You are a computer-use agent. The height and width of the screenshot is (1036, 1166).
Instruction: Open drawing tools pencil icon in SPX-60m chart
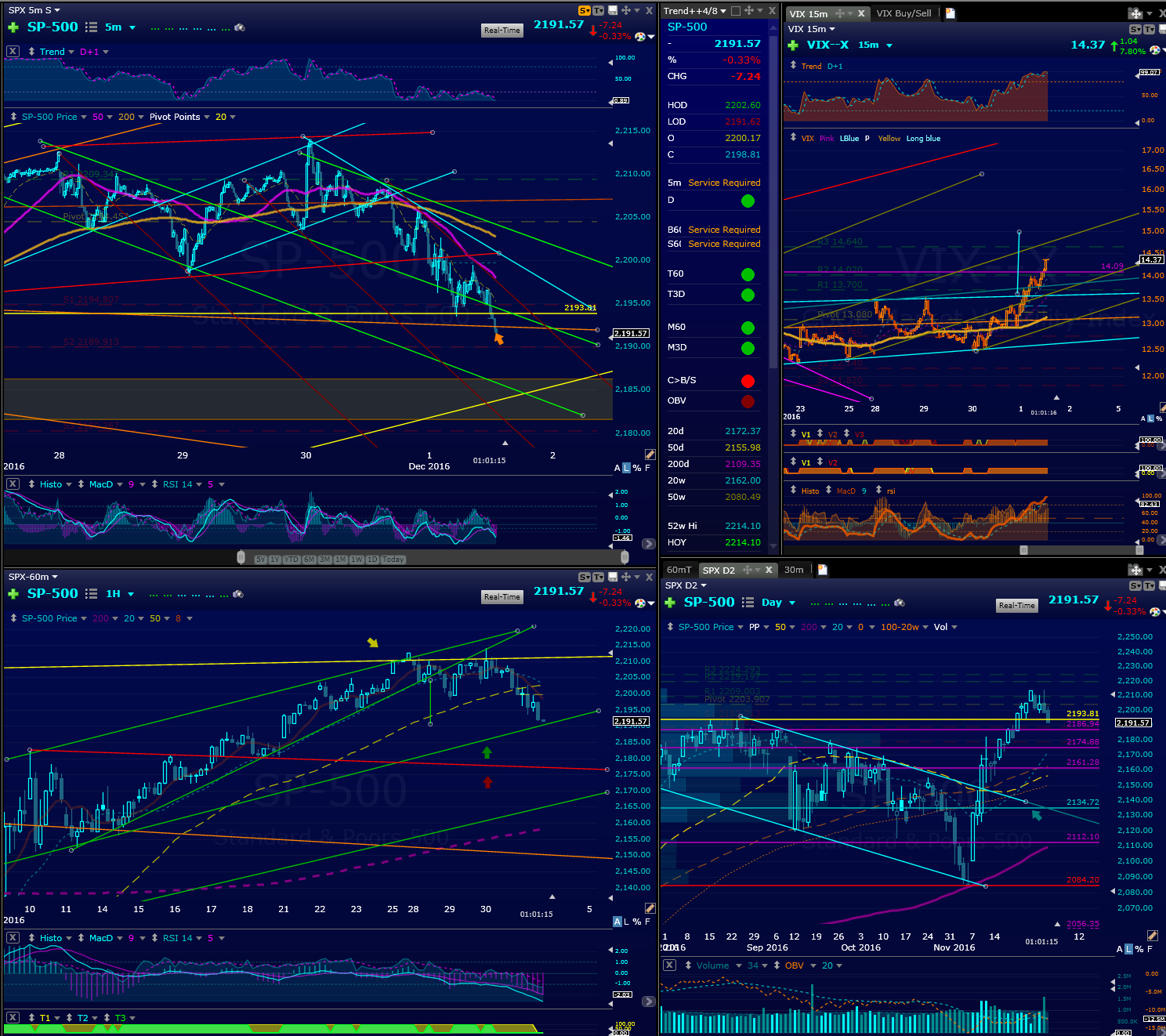[x=650, y=907]
